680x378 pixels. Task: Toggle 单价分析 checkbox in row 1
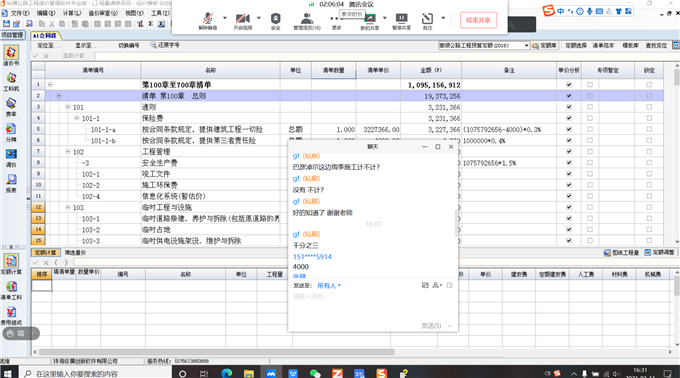[x=569, y=85]
